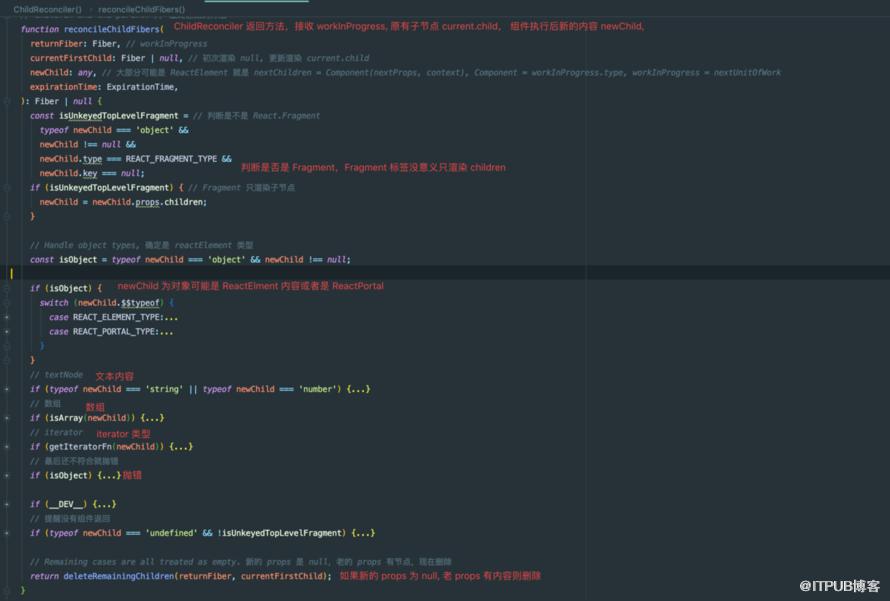Click the 'key' property in newChild.key
Screen dimensions: 890x601
pyautogui.click(x=90, y=174)
